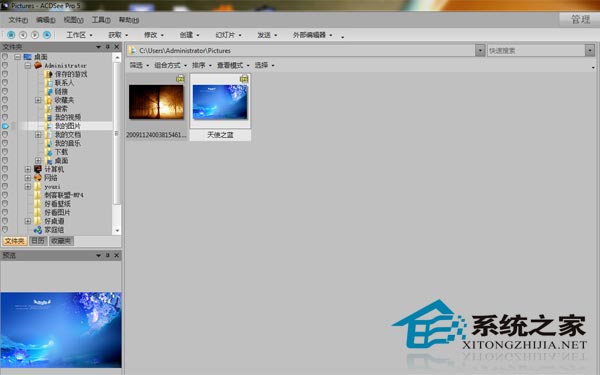Image resolution: width=600 pixels, height=375 pixels.
Task: Click the file name 2009112400381546l...
Action: [156, 135]
